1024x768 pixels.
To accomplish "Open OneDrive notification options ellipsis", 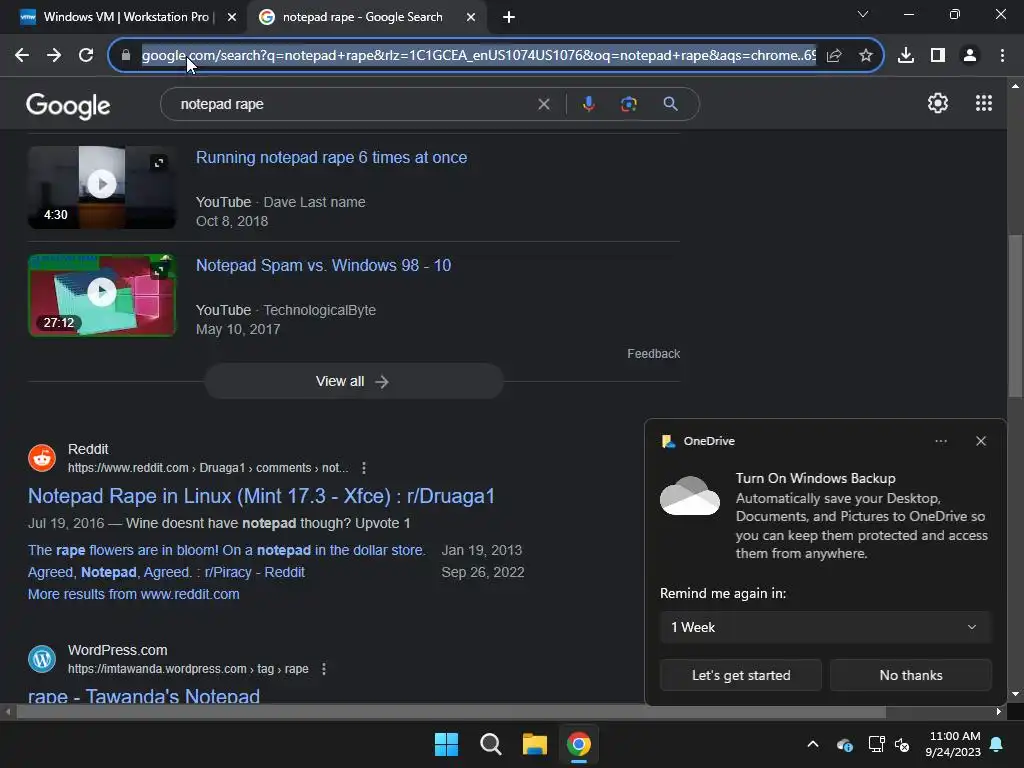I will click(940, 441).
